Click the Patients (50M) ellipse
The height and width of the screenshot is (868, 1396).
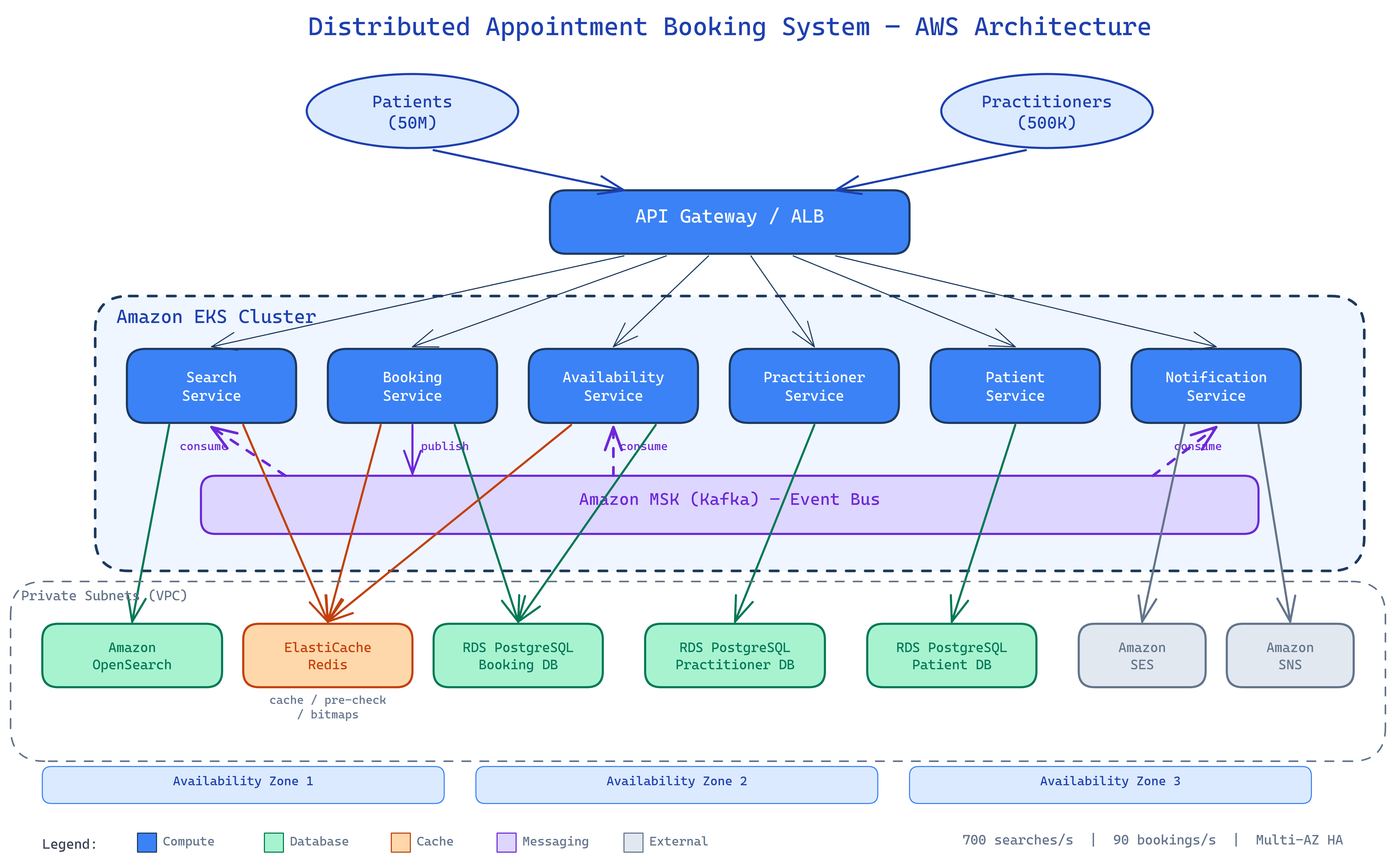412,111
